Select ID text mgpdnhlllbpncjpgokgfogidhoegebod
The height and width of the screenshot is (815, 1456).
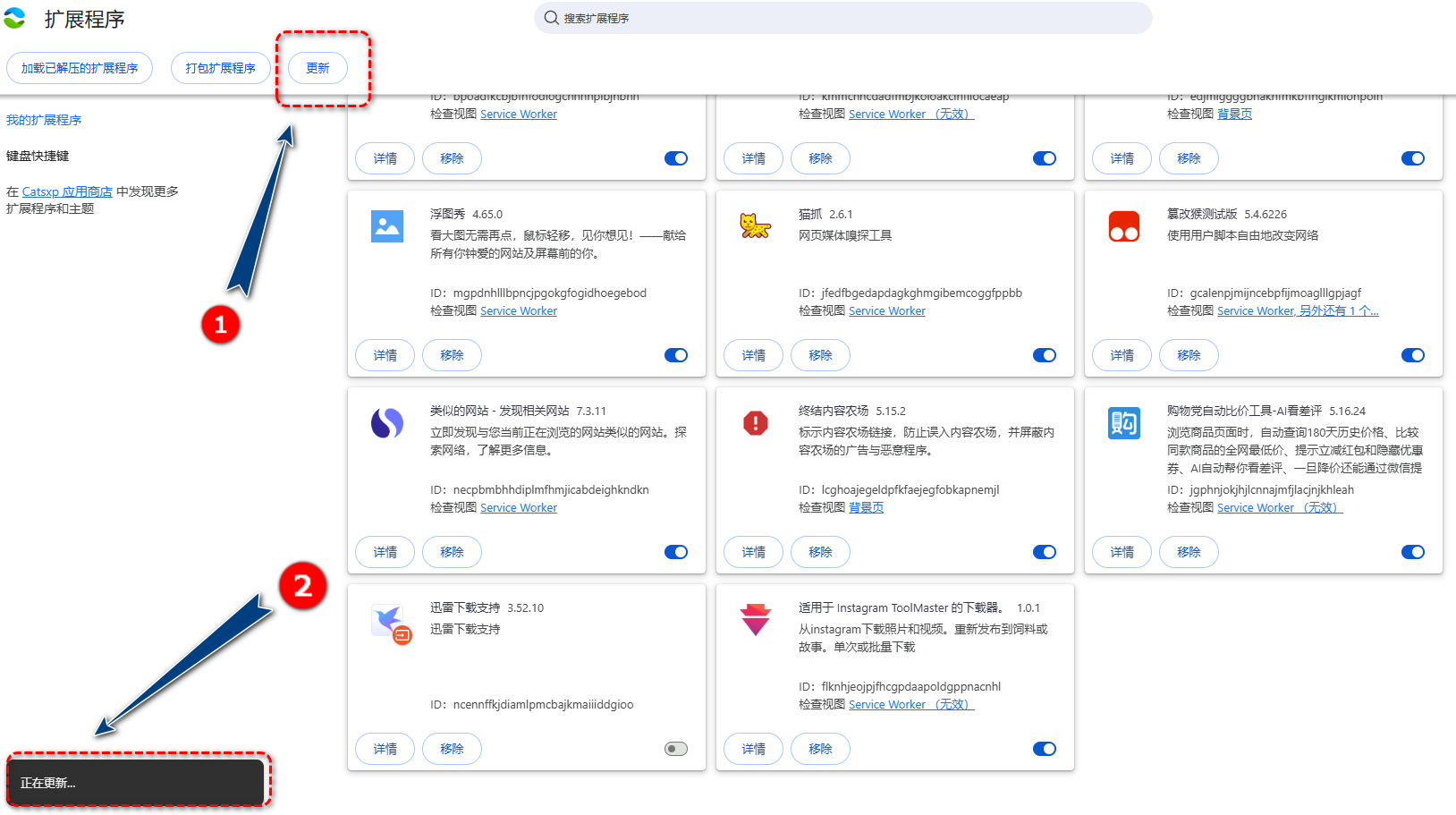click(x=549, y=293)
